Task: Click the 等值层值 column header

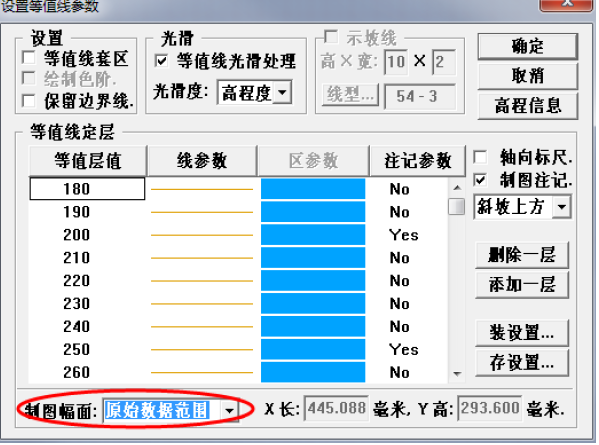Action: tap(88, 160)
